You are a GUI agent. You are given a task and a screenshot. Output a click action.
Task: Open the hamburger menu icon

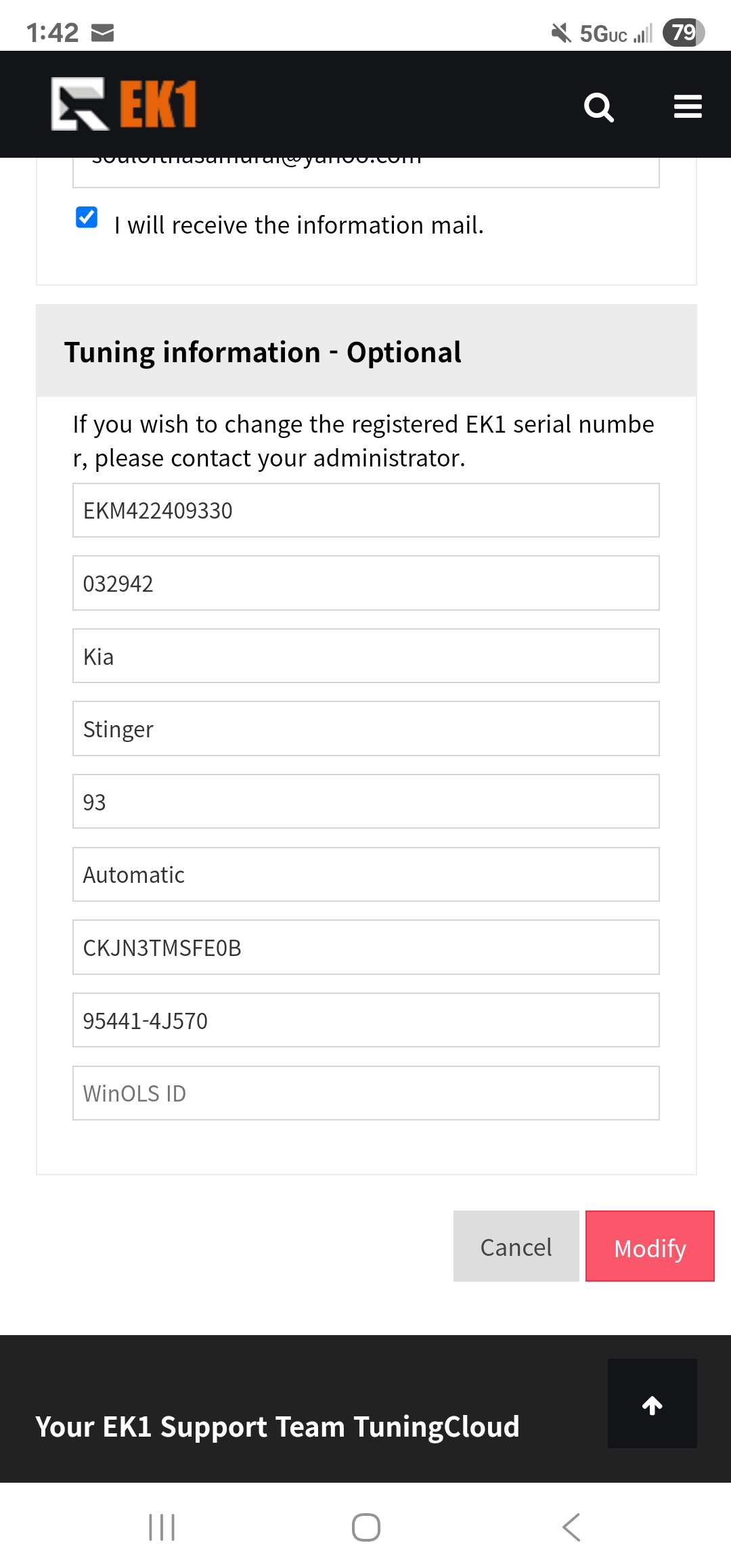pos(688,106)
